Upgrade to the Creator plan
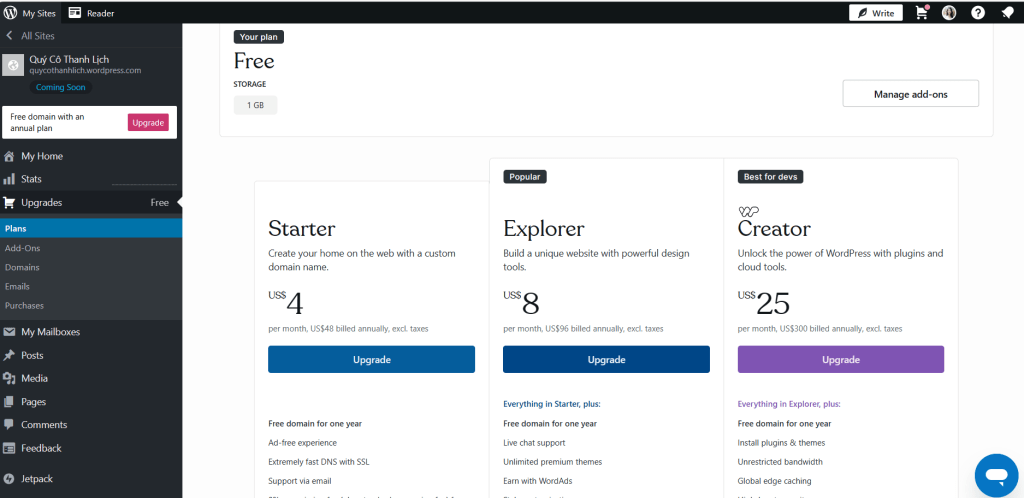The width and height of the screenshot is (1024, 498). (840, 359)
